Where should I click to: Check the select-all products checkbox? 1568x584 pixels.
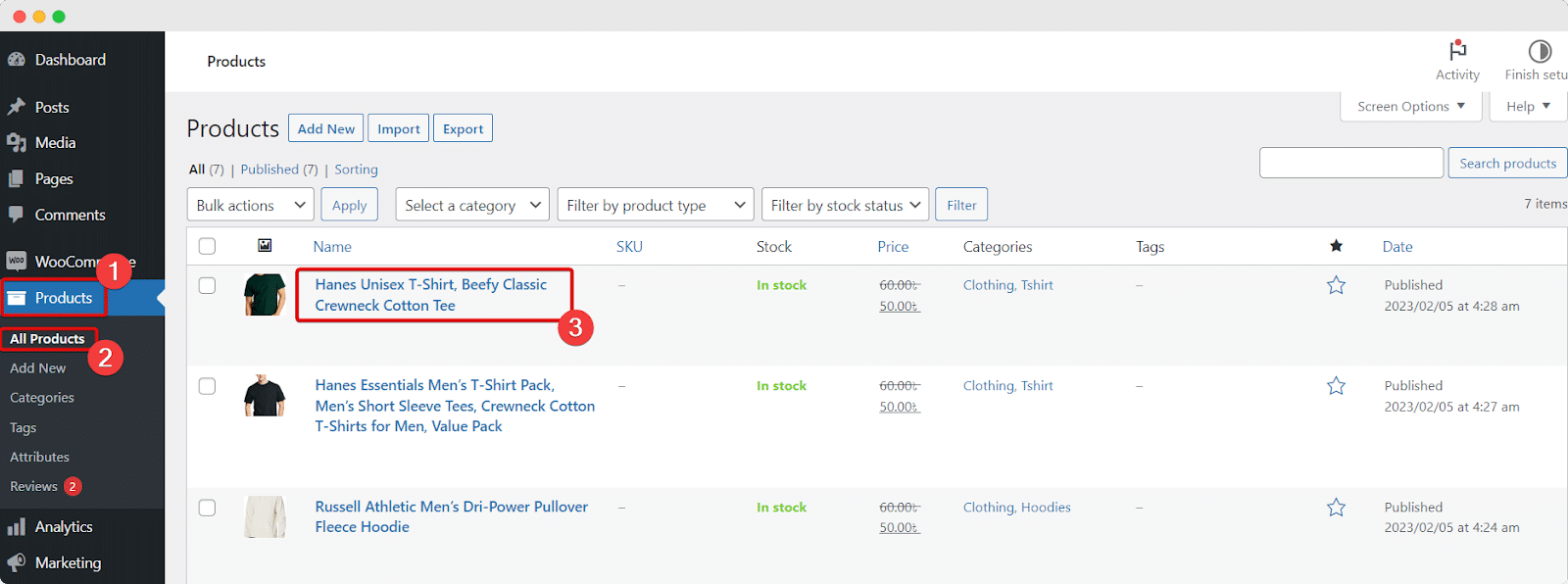coord(207,246)
